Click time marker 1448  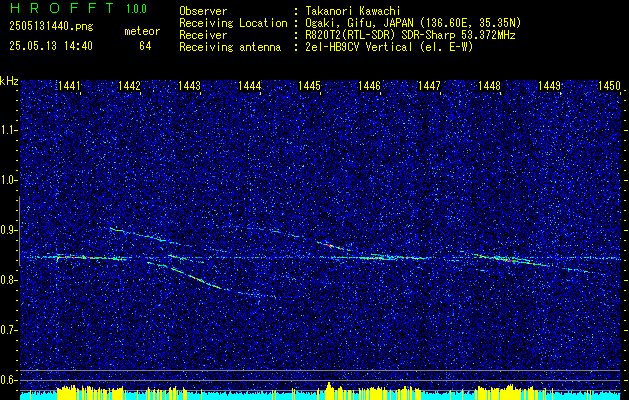(489, 86)
